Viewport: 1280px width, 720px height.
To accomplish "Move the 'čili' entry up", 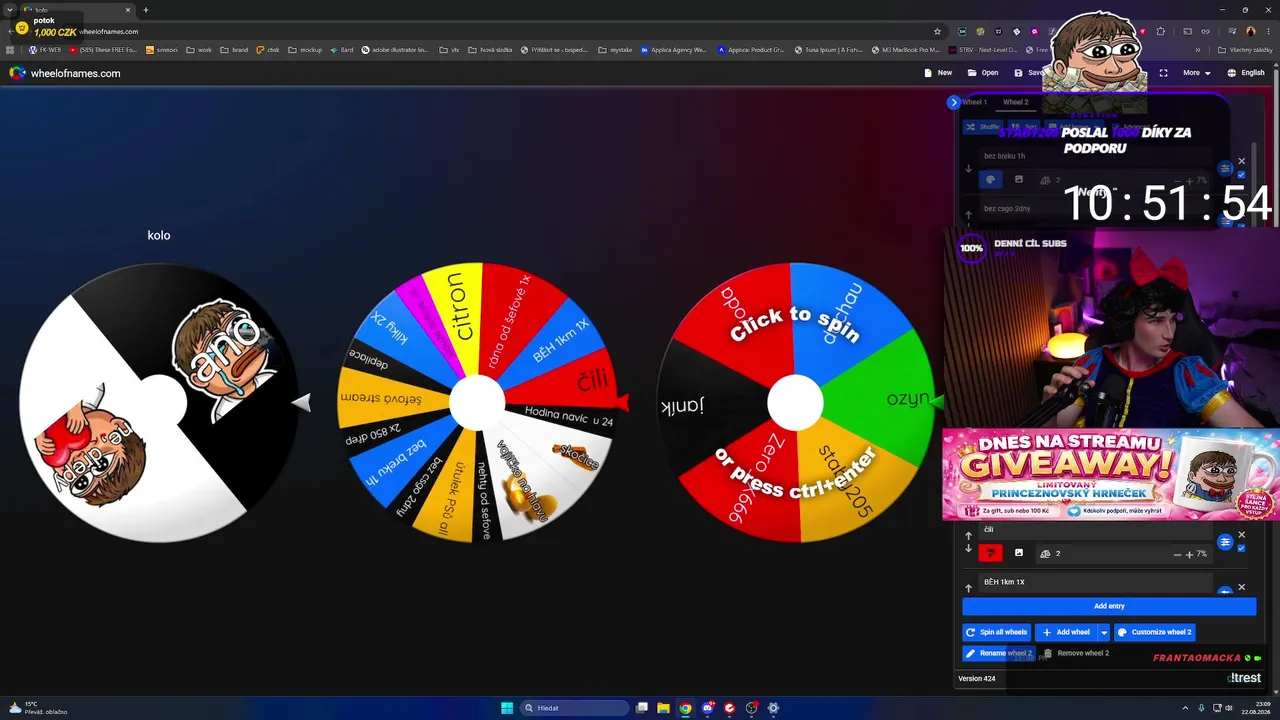I will (x=968, y=536).
